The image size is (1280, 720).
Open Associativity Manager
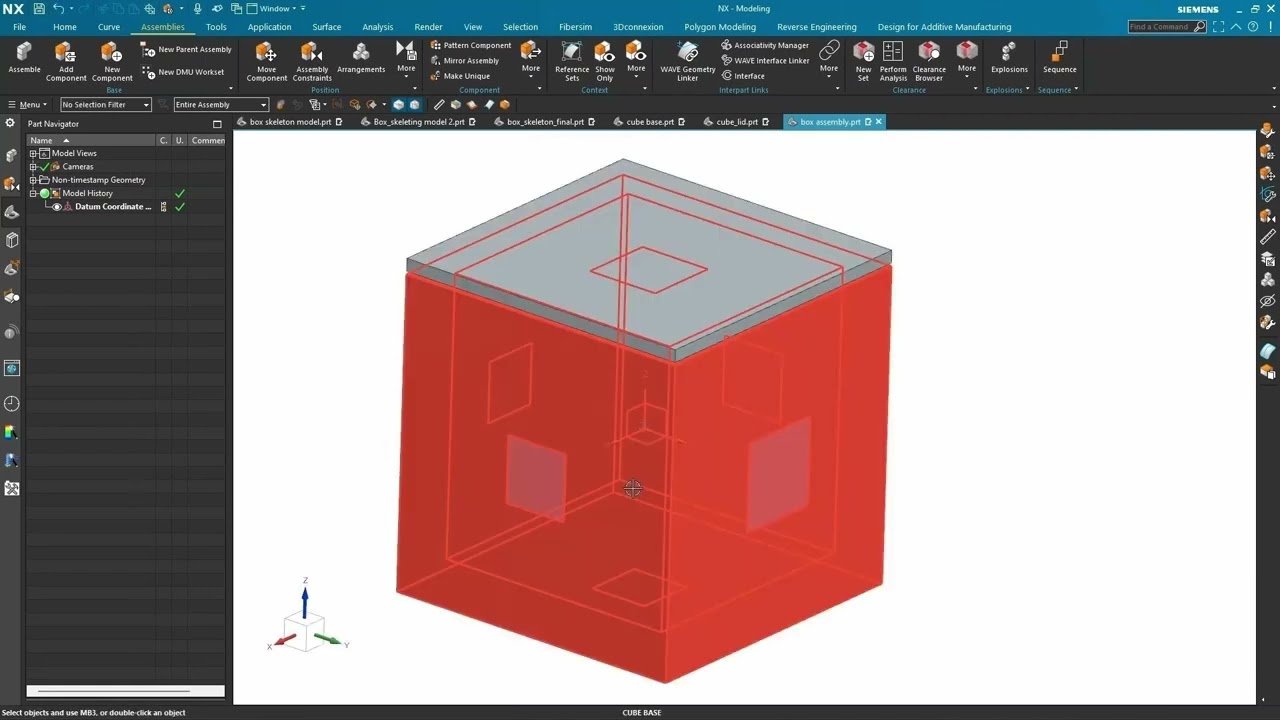(765, 45)
